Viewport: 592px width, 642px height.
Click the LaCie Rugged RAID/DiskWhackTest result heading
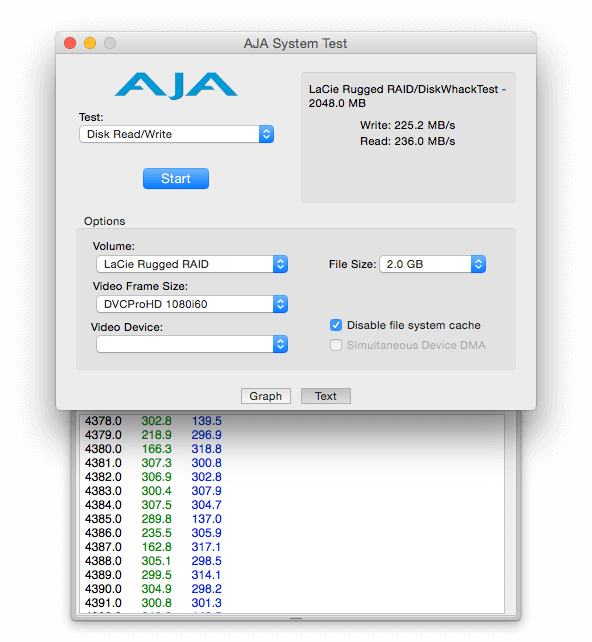pos(407,96)
